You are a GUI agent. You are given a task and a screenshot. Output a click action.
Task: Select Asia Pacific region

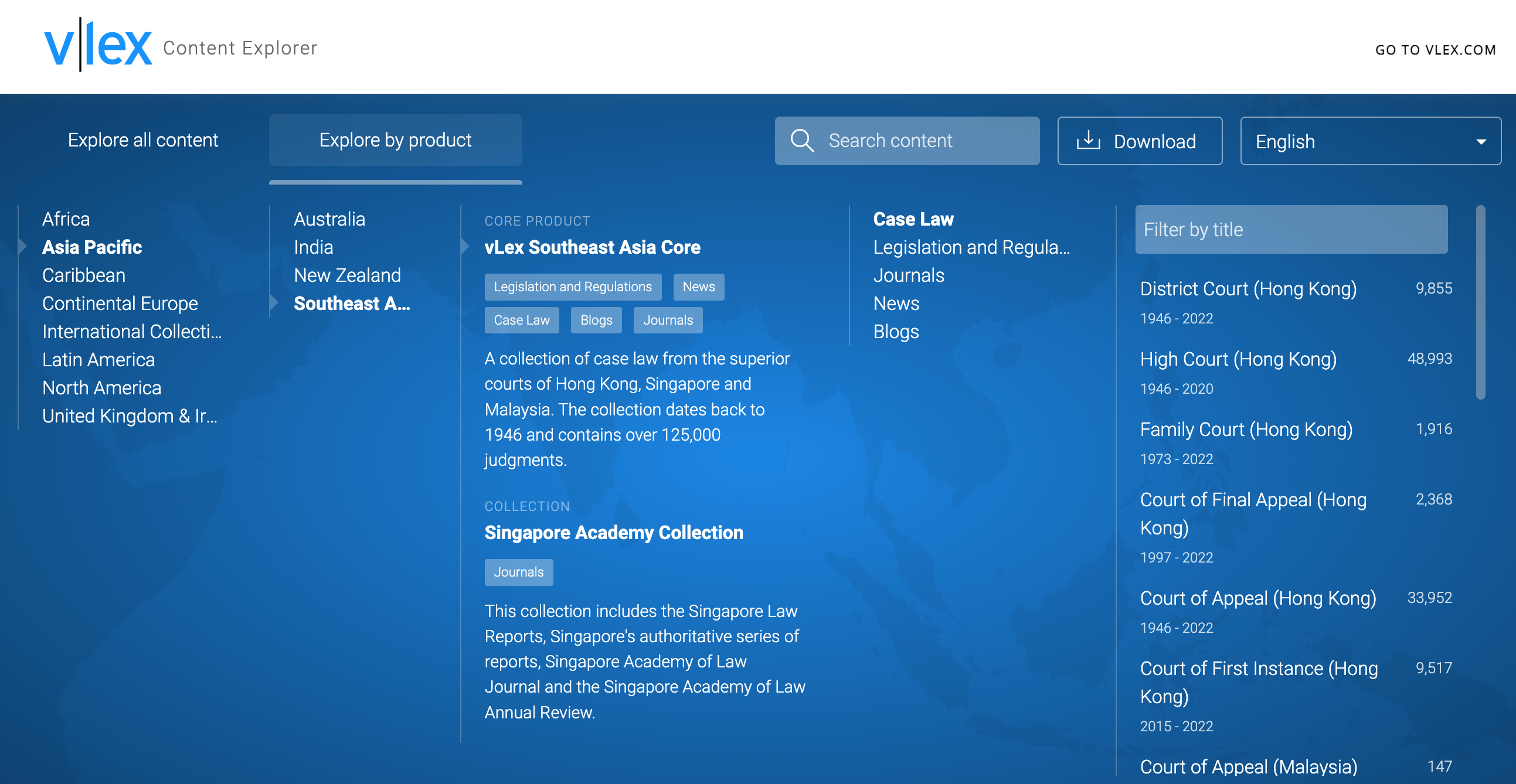tap(92, 247)
